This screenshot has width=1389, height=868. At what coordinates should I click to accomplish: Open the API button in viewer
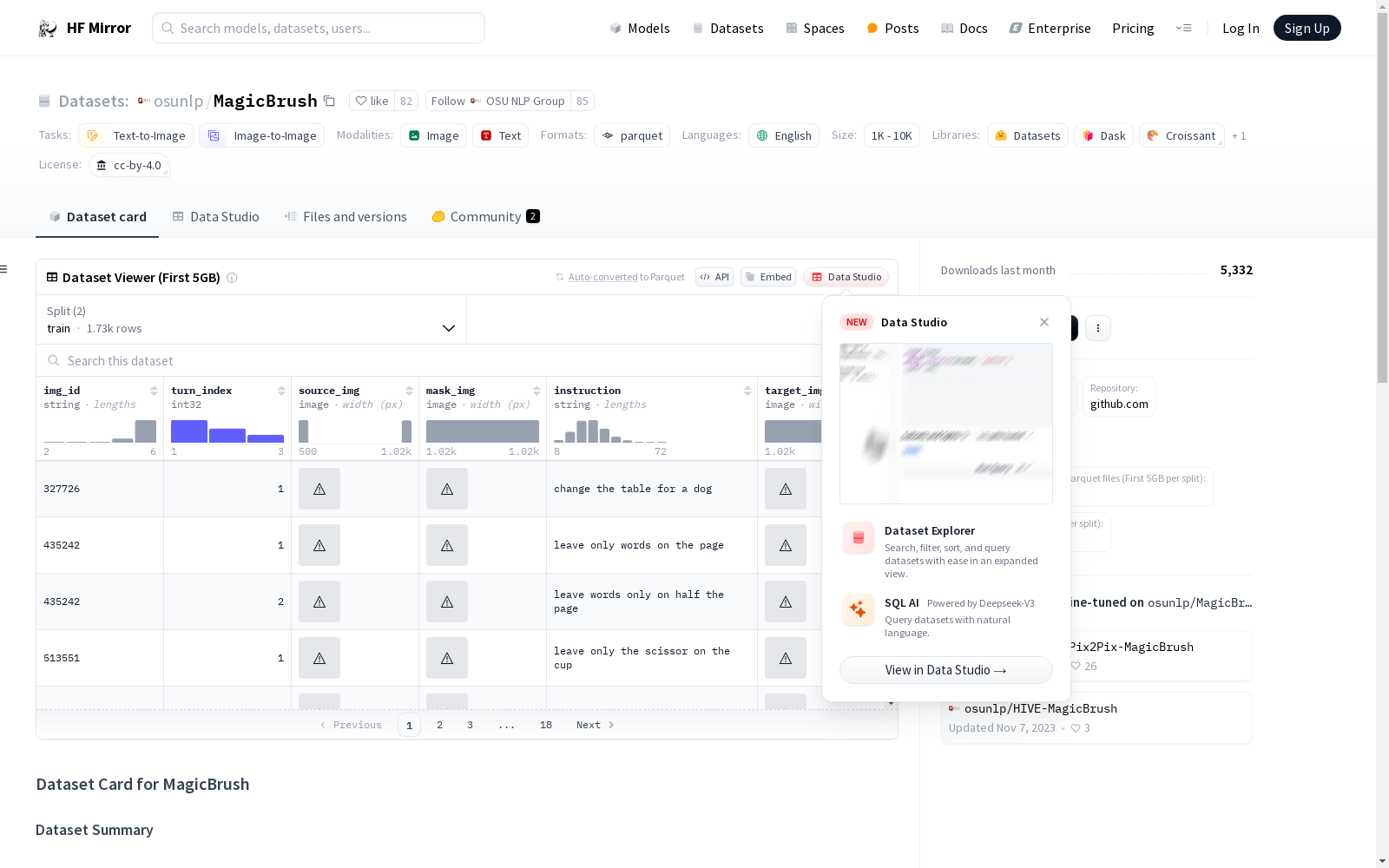click(714, 277)
